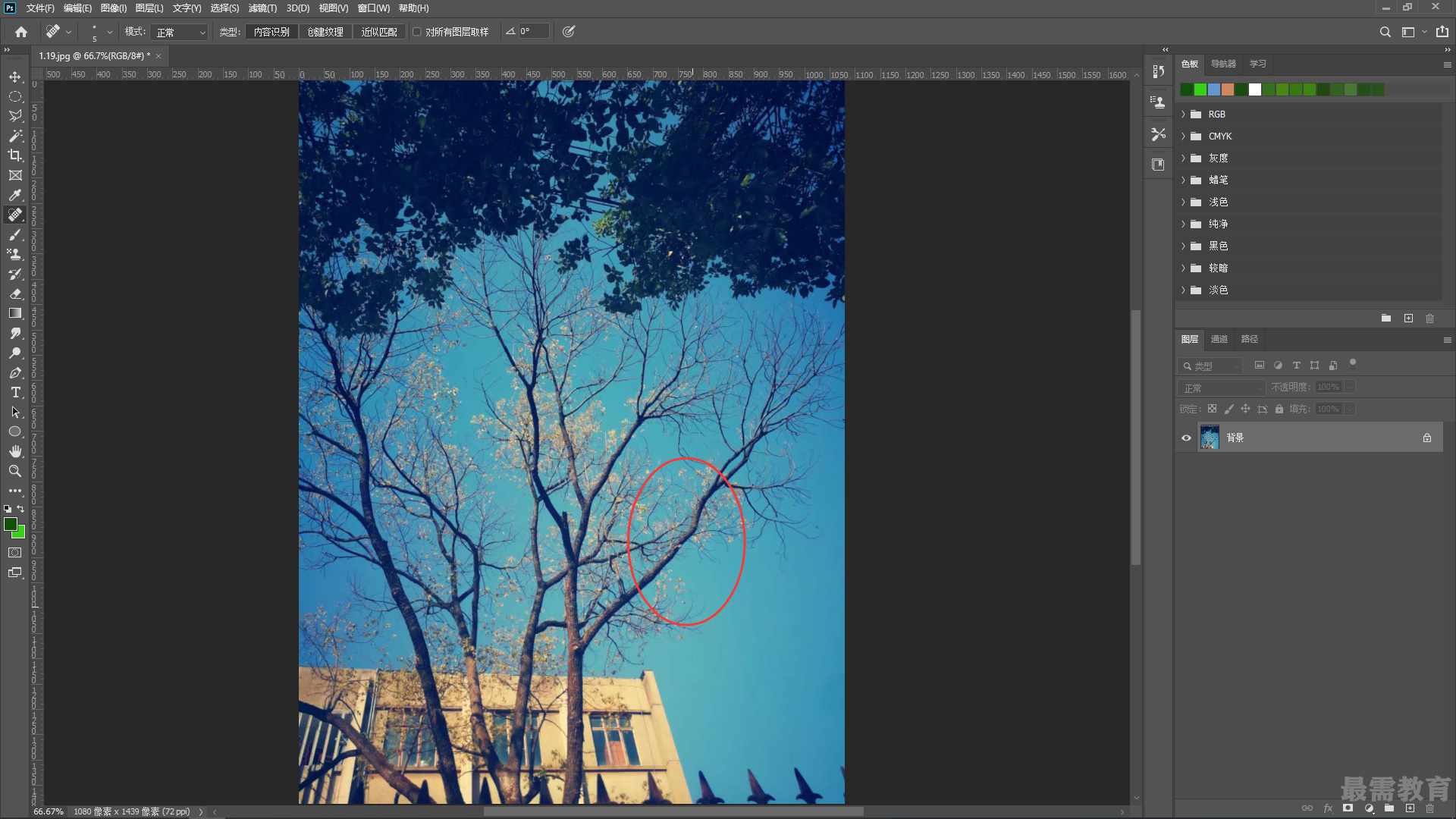1456x819 pixels.
Task: Select the History Brush tool
Action: [x=15, y=274]
